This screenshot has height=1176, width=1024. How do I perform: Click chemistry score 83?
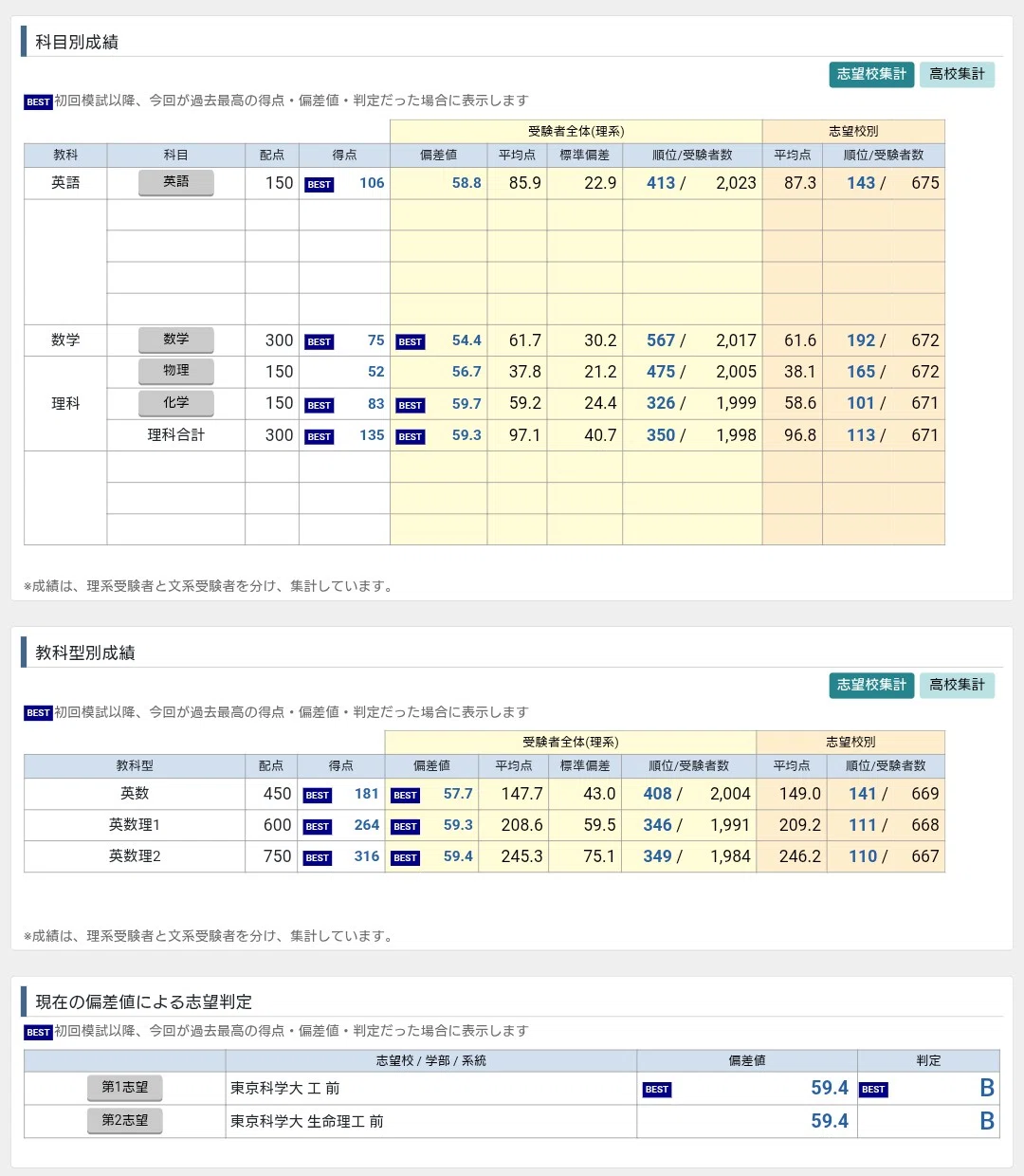pos(376,403)
